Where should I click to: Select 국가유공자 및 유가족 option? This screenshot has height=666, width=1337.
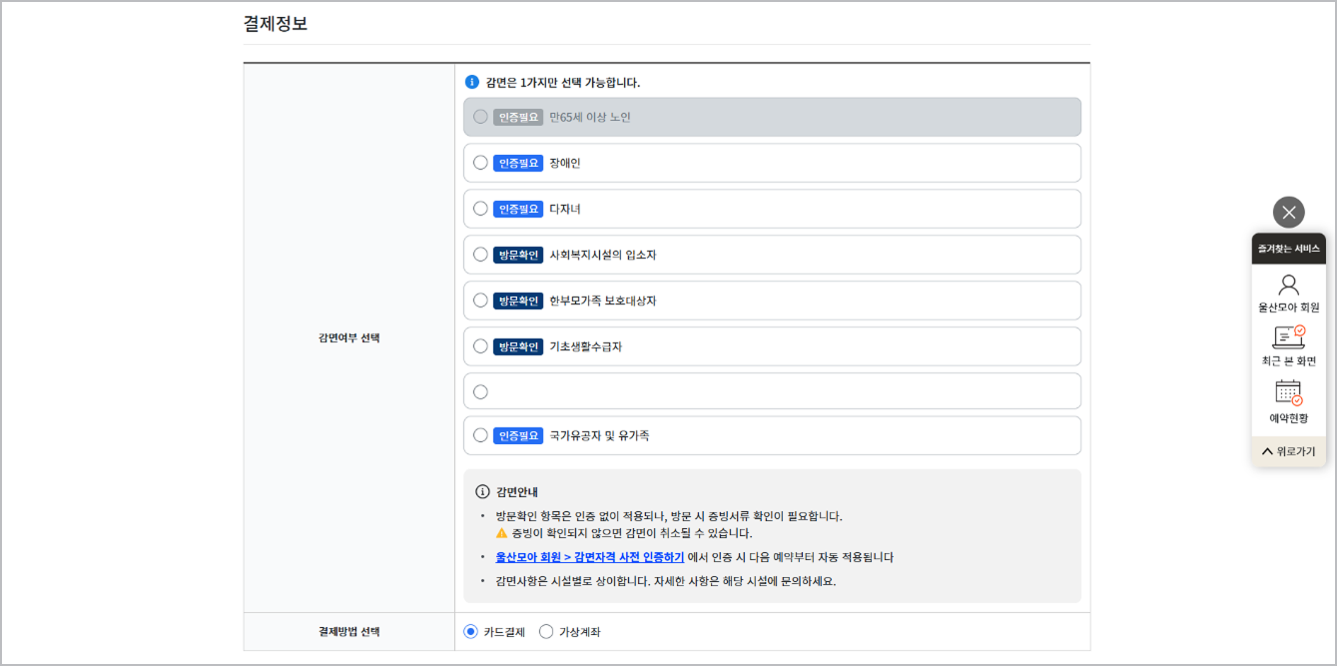tap(480, 434)
